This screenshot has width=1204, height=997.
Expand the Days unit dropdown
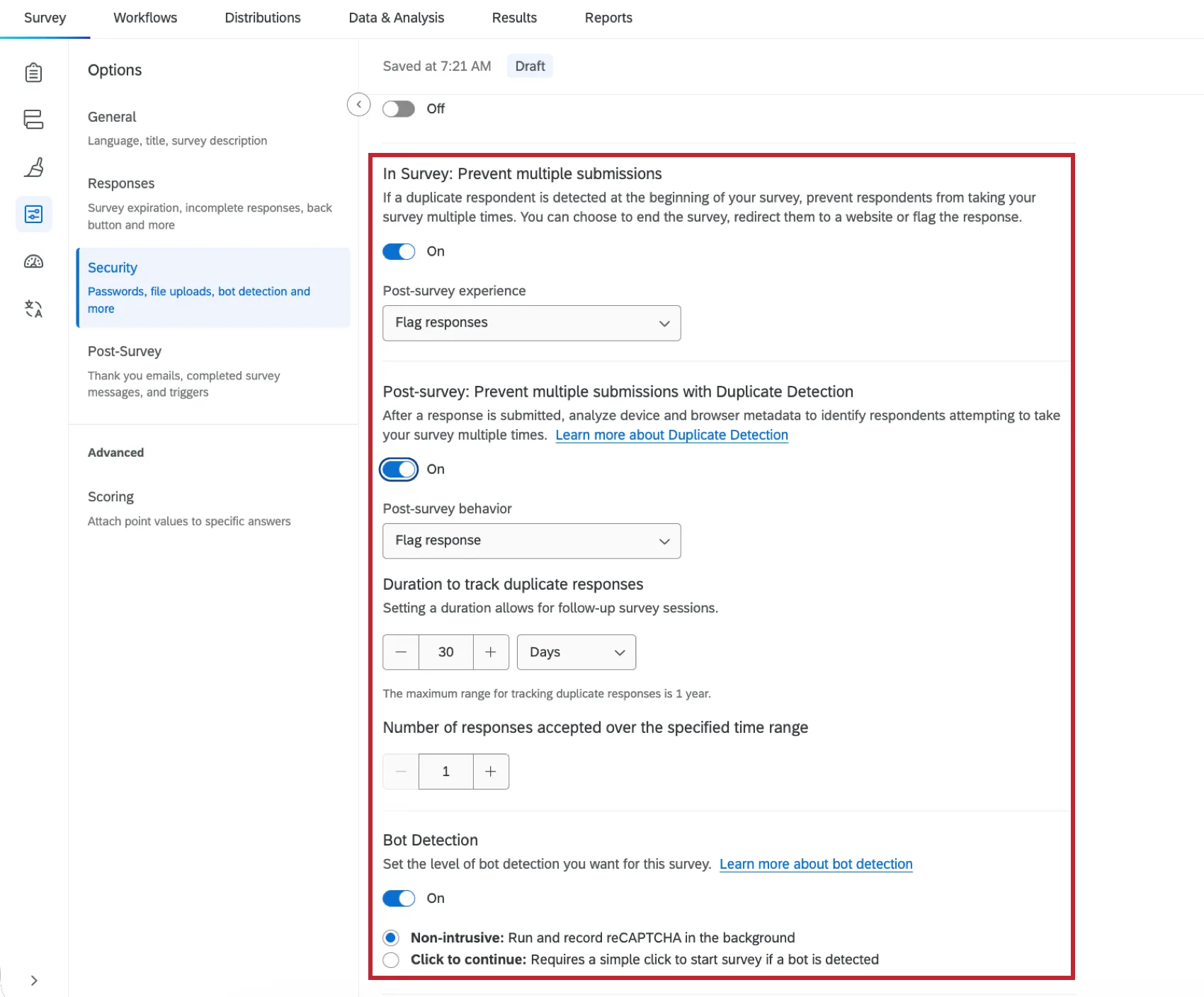577,652
